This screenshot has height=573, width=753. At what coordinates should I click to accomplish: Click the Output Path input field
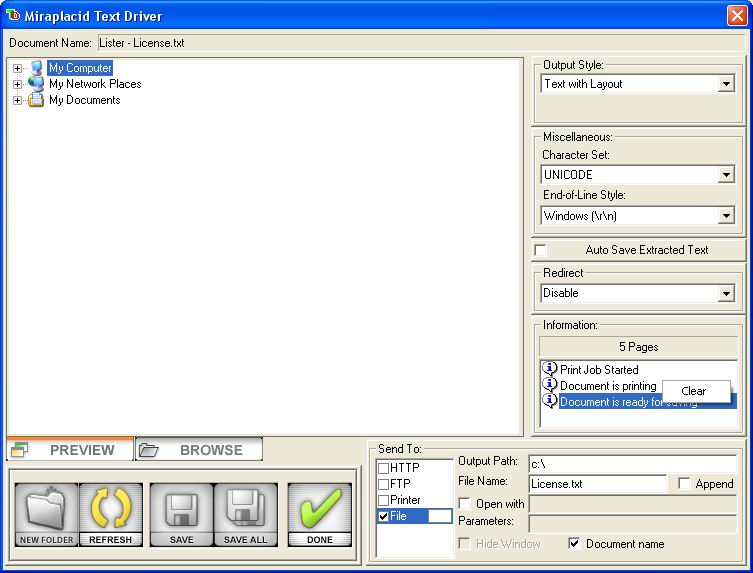tap(632, 464)
